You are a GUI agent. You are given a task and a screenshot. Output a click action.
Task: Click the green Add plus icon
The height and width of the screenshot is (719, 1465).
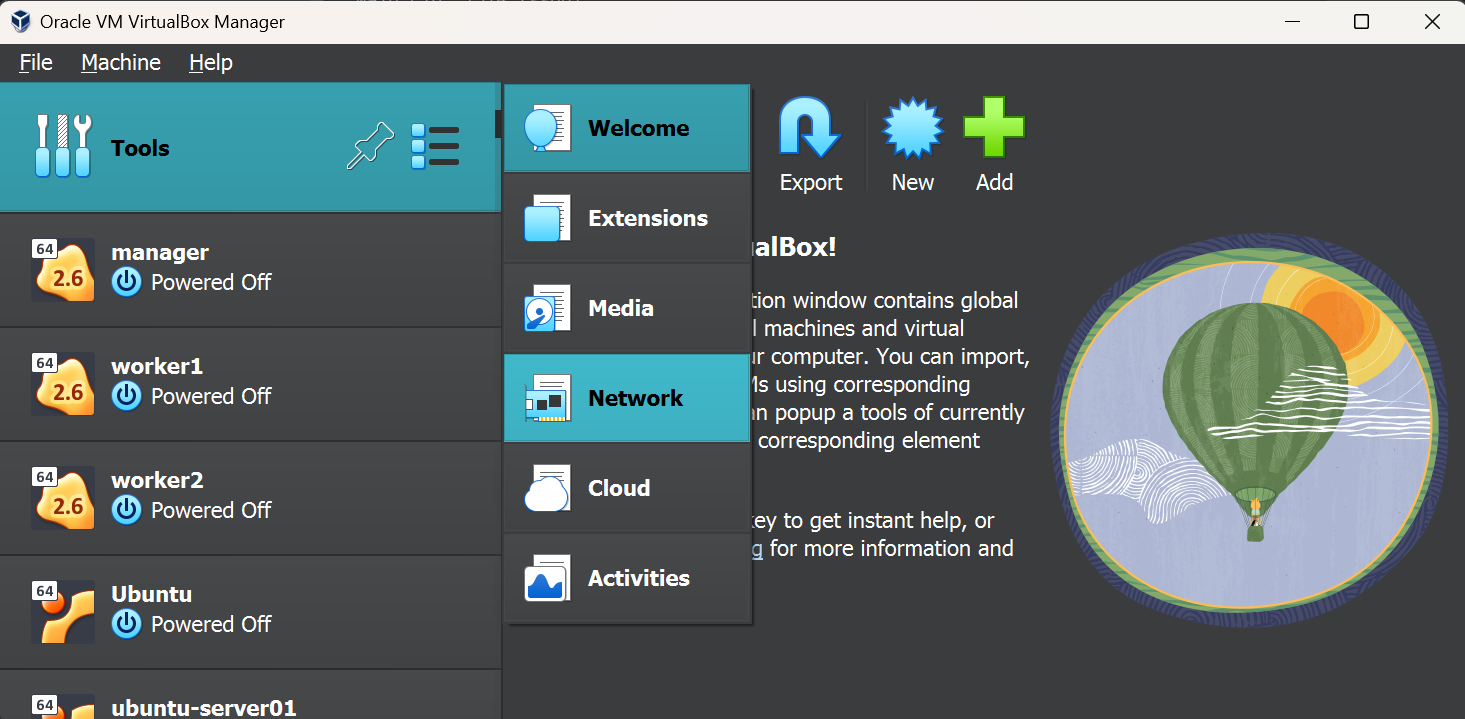pyautogui.click(x=993, y=128)
